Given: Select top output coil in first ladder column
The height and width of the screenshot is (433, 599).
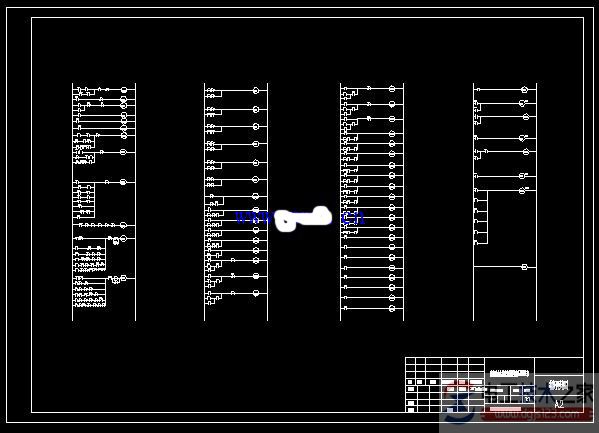Looking at the screenshot, I should click(124, 90).
